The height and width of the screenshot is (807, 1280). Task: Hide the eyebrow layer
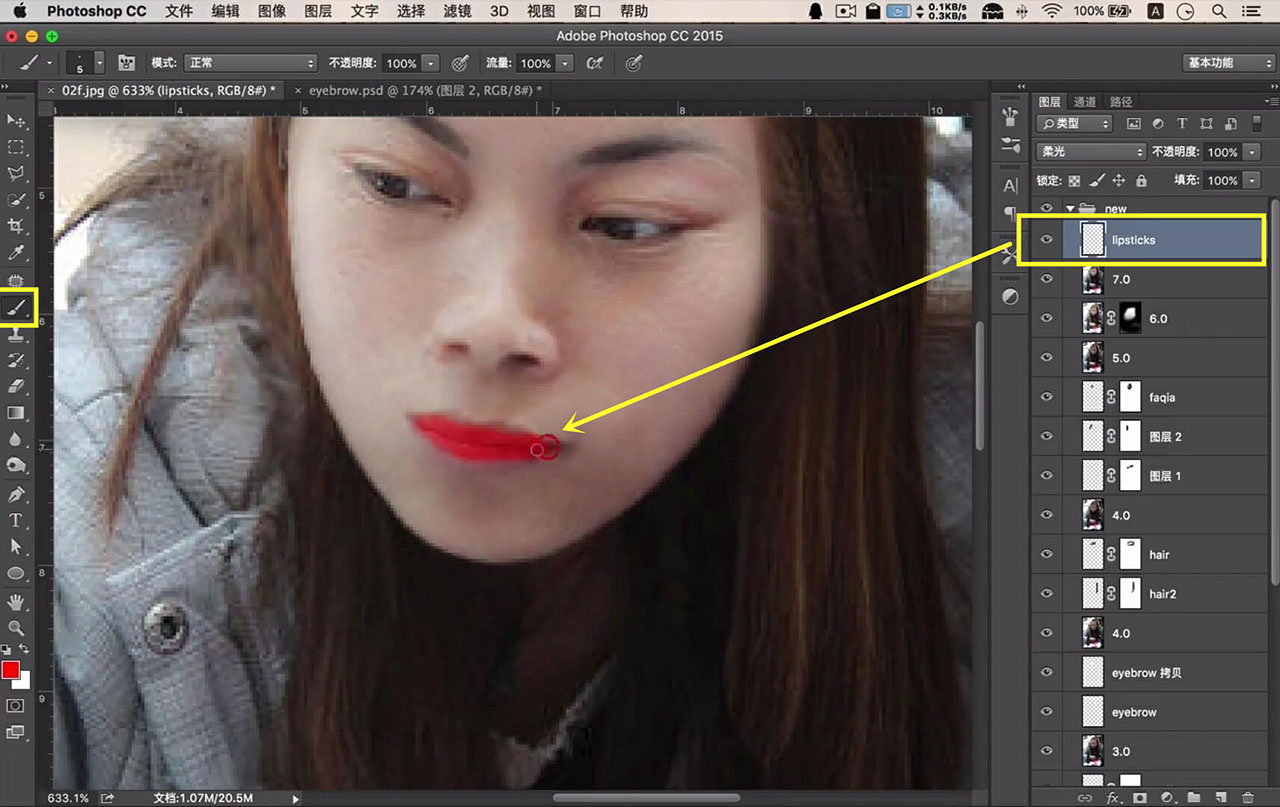pos(1047,712)
